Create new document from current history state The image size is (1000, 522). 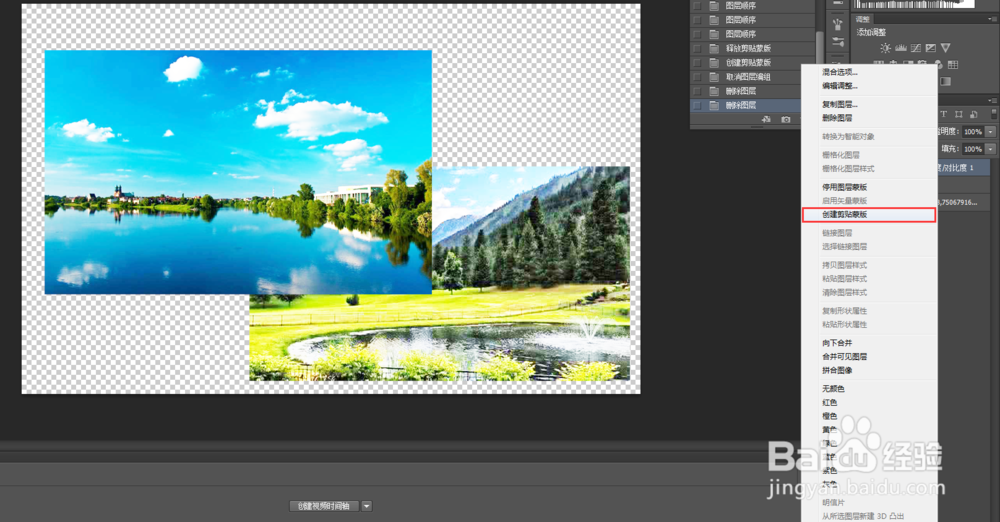[766, 119]
